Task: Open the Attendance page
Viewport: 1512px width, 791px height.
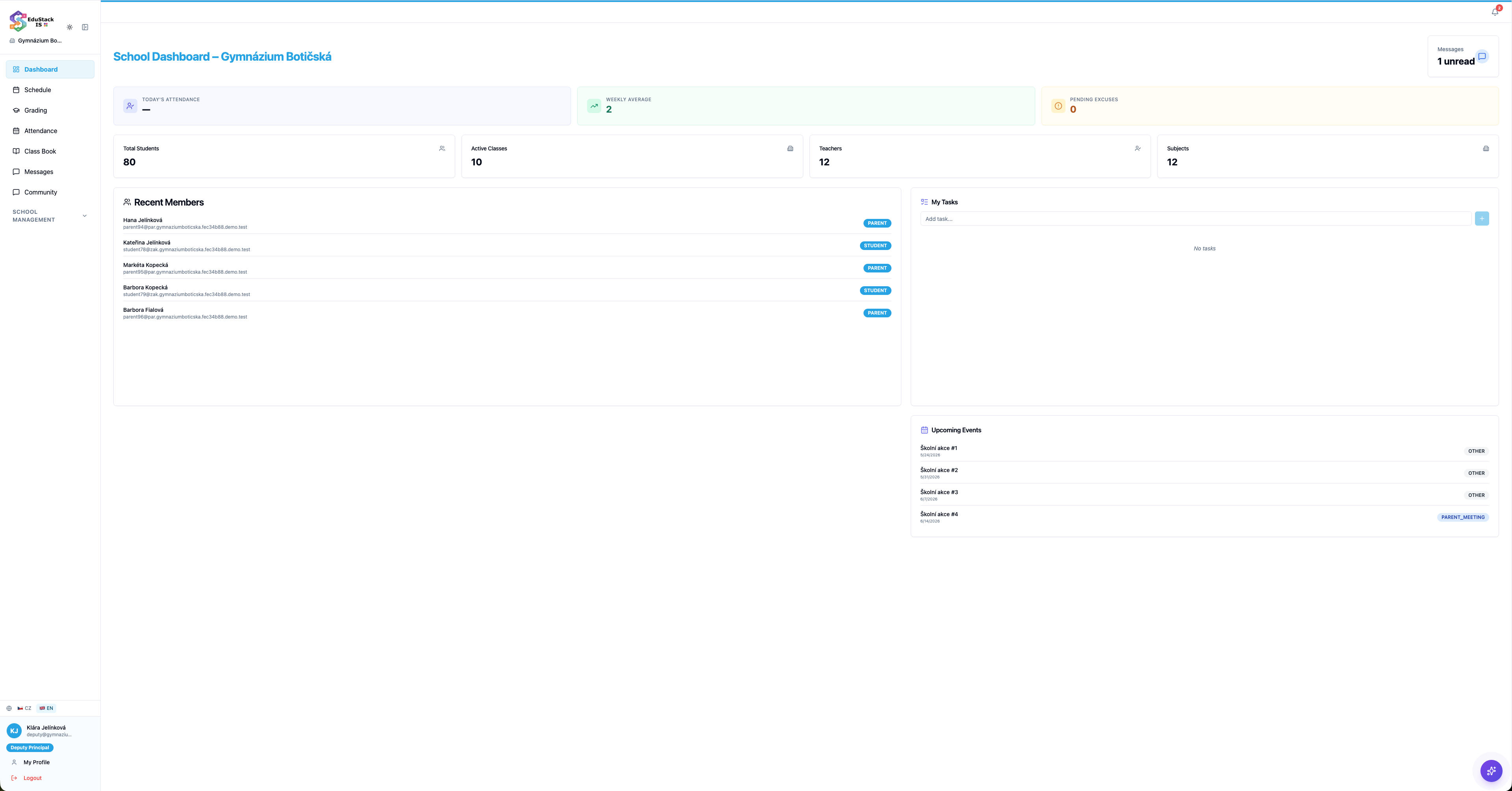Action: click(x=50, y=131)
